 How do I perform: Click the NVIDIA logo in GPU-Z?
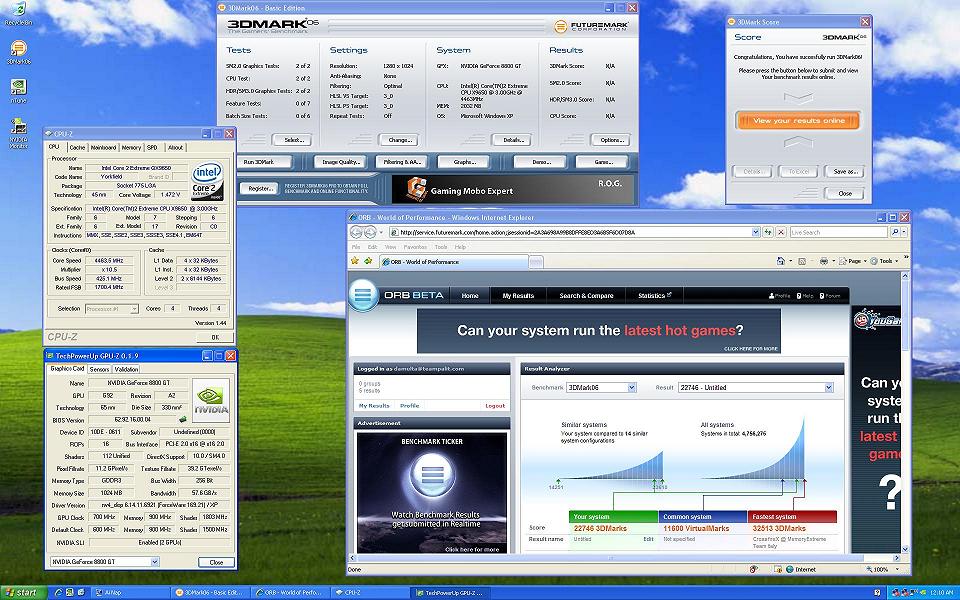(211, 400)
